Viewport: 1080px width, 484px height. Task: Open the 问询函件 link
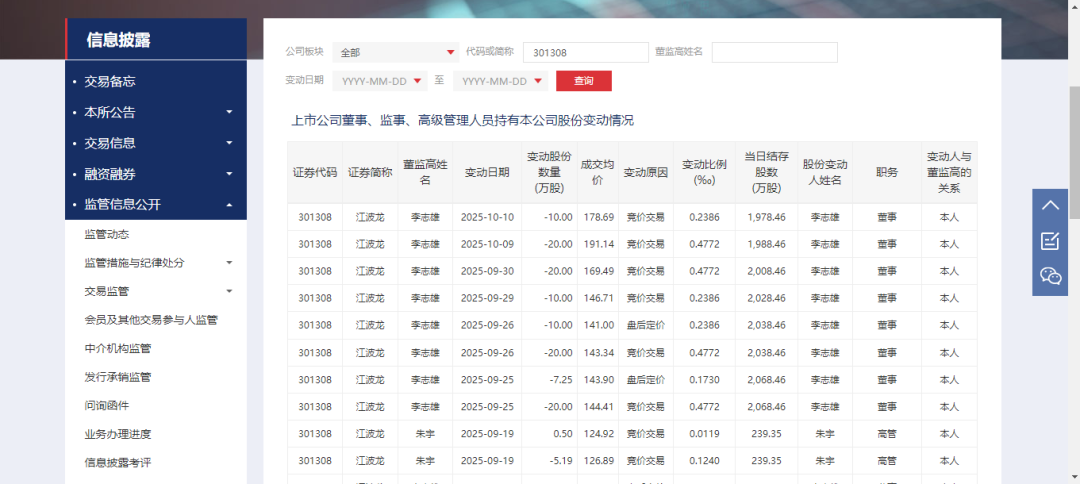[x=106, y=405]
